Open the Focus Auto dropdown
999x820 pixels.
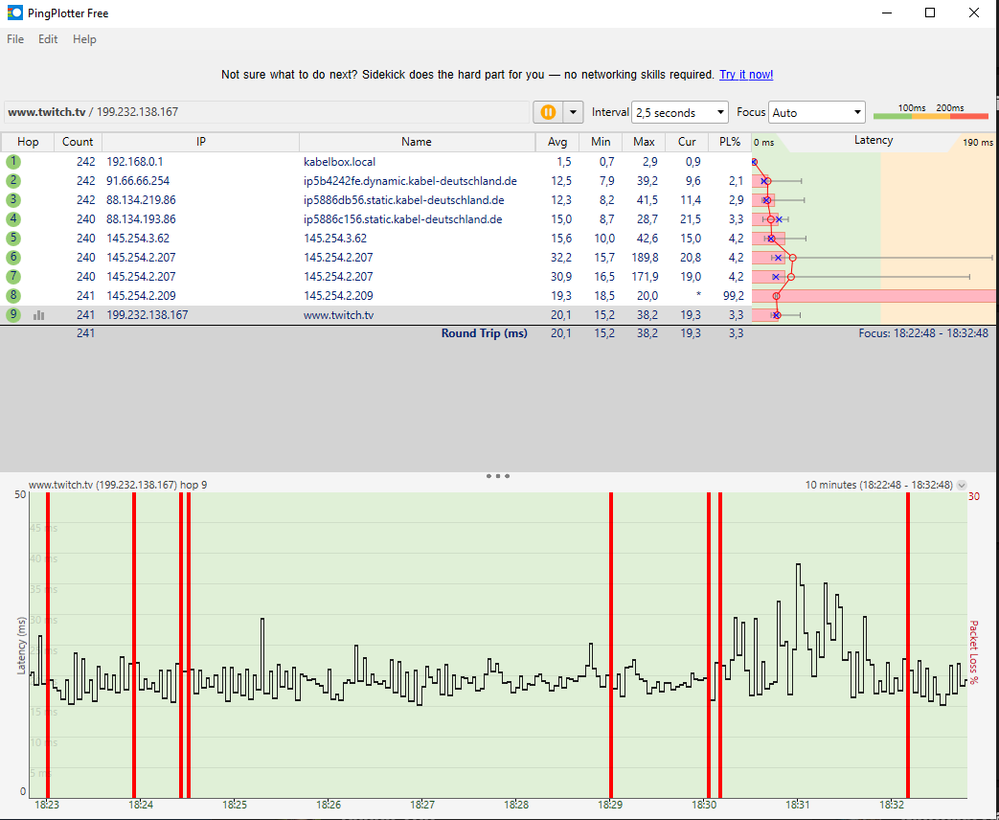point(816,113)
